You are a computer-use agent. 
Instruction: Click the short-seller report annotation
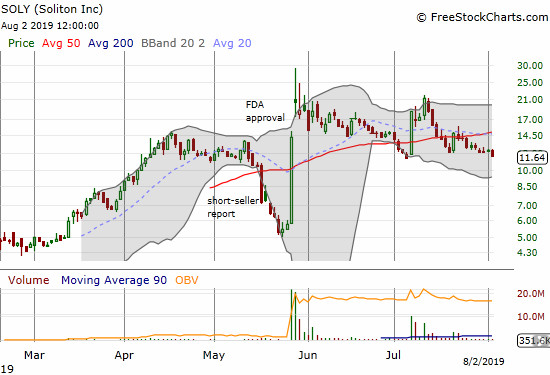click(233, 207)
